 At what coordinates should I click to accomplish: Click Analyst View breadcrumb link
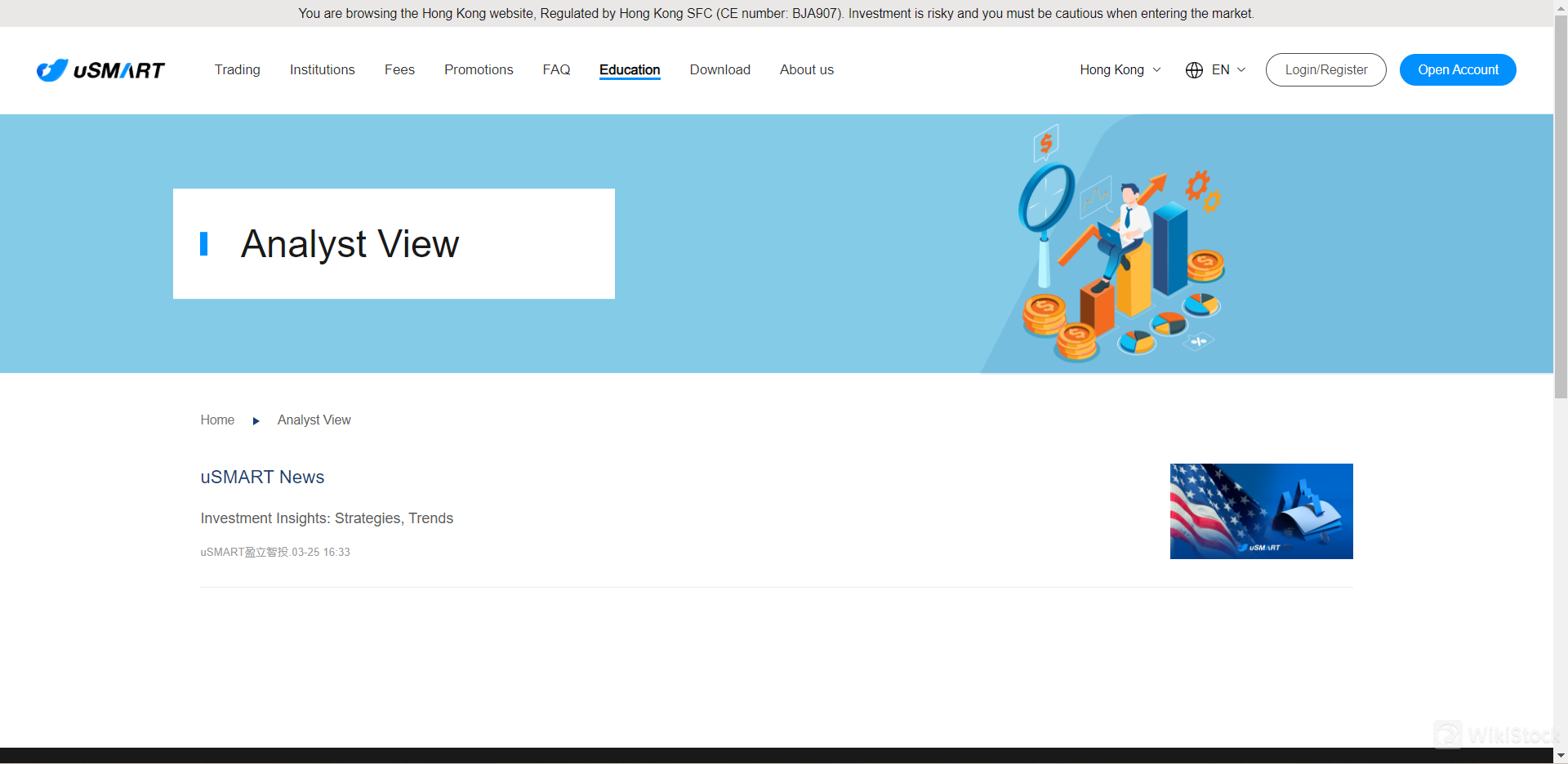point(314,420)
